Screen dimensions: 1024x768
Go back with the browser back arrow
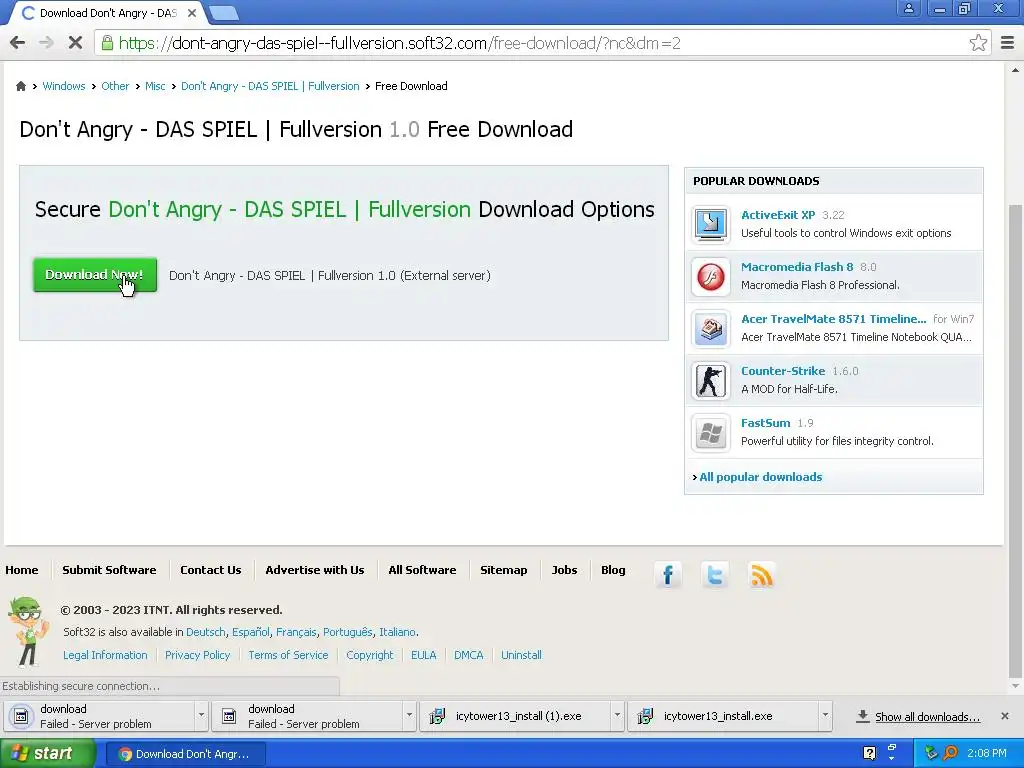pos(18,43)
